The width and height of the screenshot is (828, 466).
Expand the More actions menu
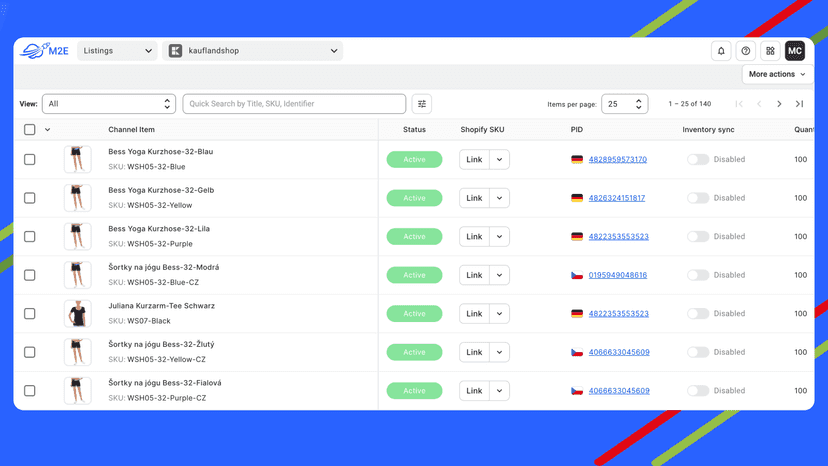click(x=777, y=74)
